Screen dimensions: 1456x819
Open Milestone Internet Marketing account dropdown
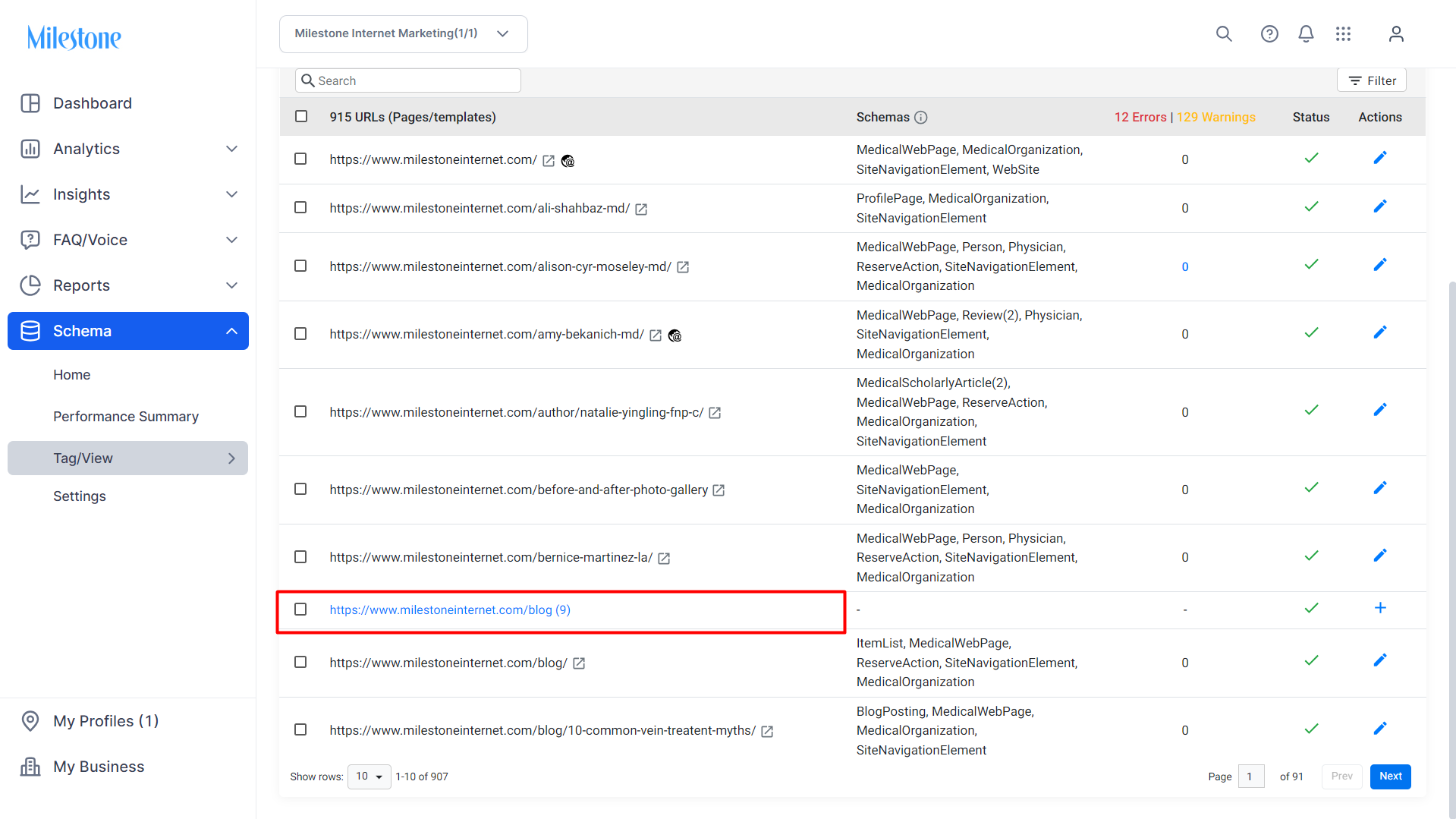tap(403, 34)
